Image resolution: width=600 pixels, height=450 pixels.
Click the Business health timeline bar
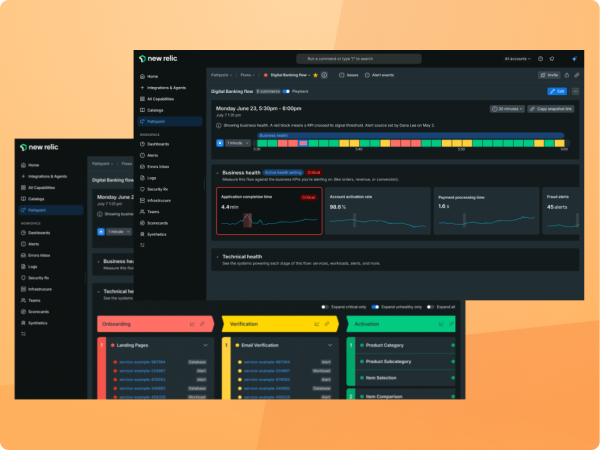411,135
